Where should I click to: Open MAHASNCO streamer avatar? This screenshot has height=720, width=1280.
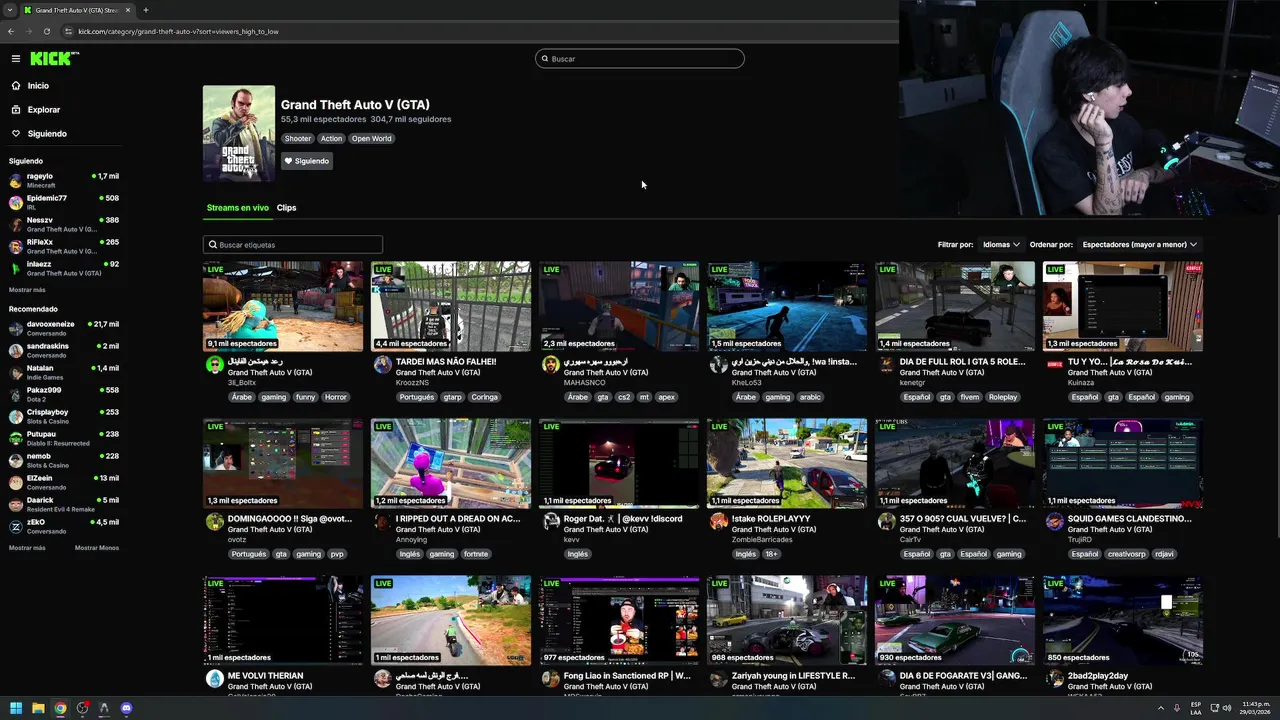pyautogui.click(x=550, y=365)
